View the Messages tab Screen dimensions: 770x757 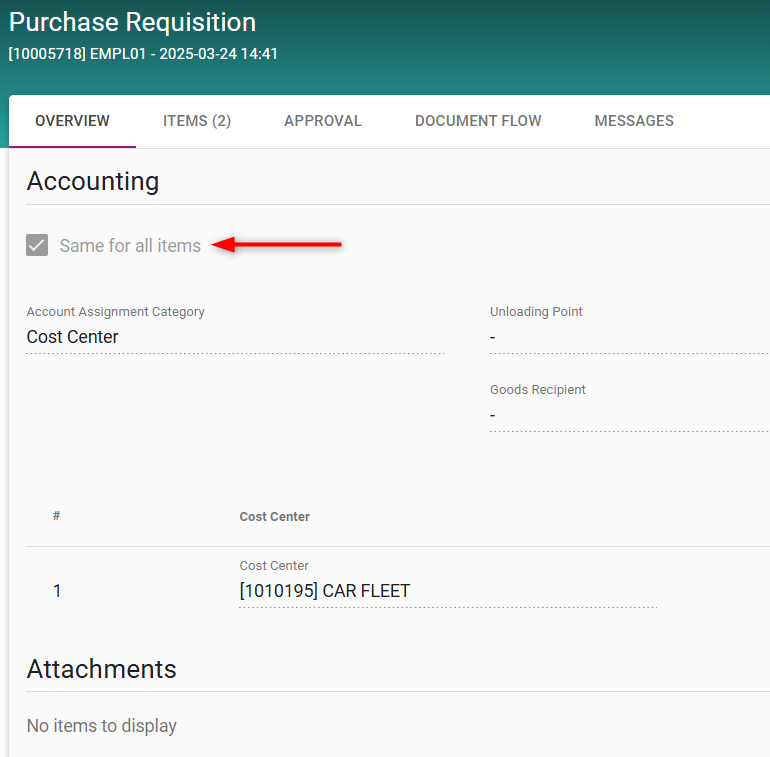[x=634, y=121]
